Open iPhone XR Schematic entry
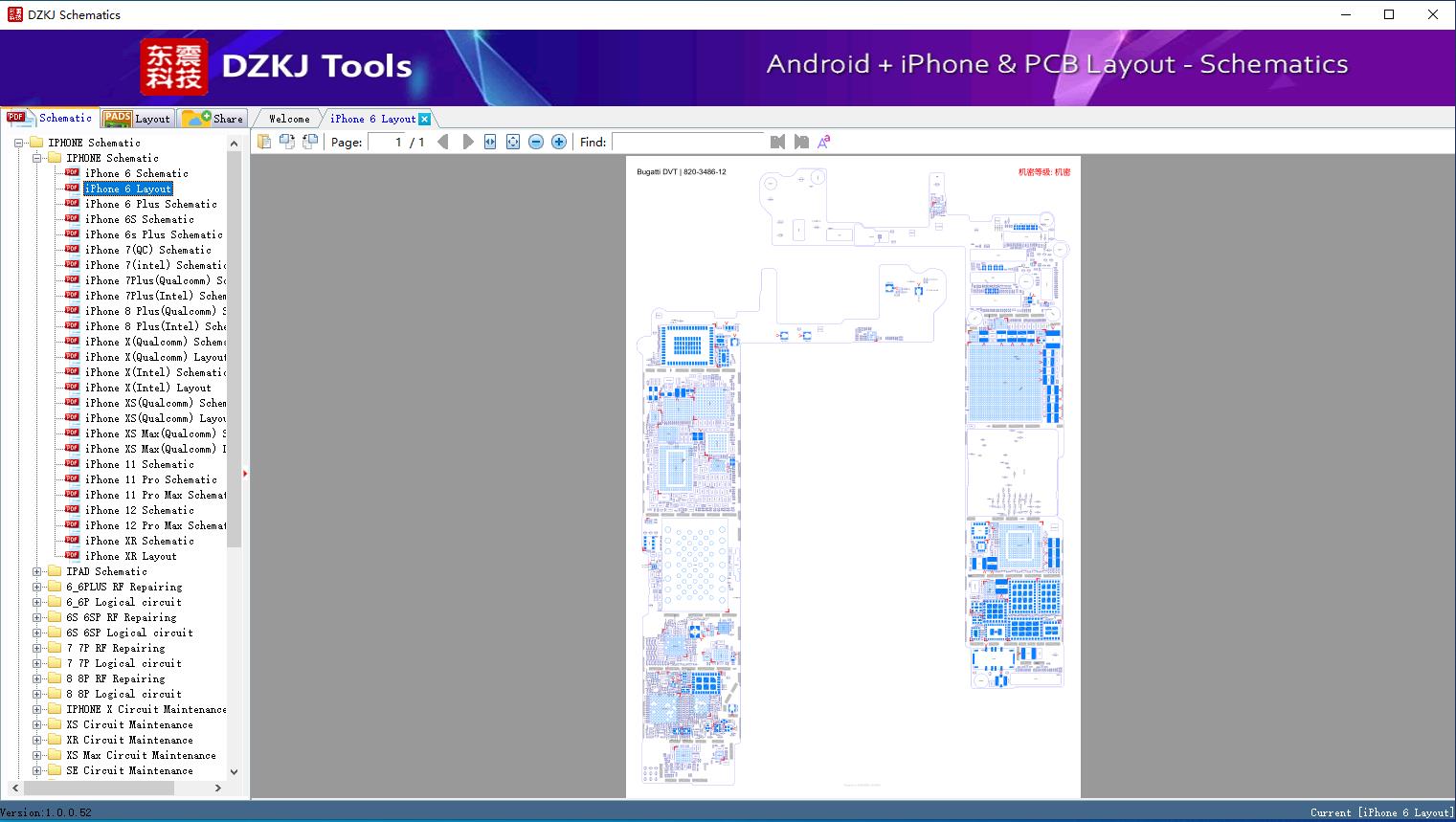The image size is (1456, 822). click(139, 541)
